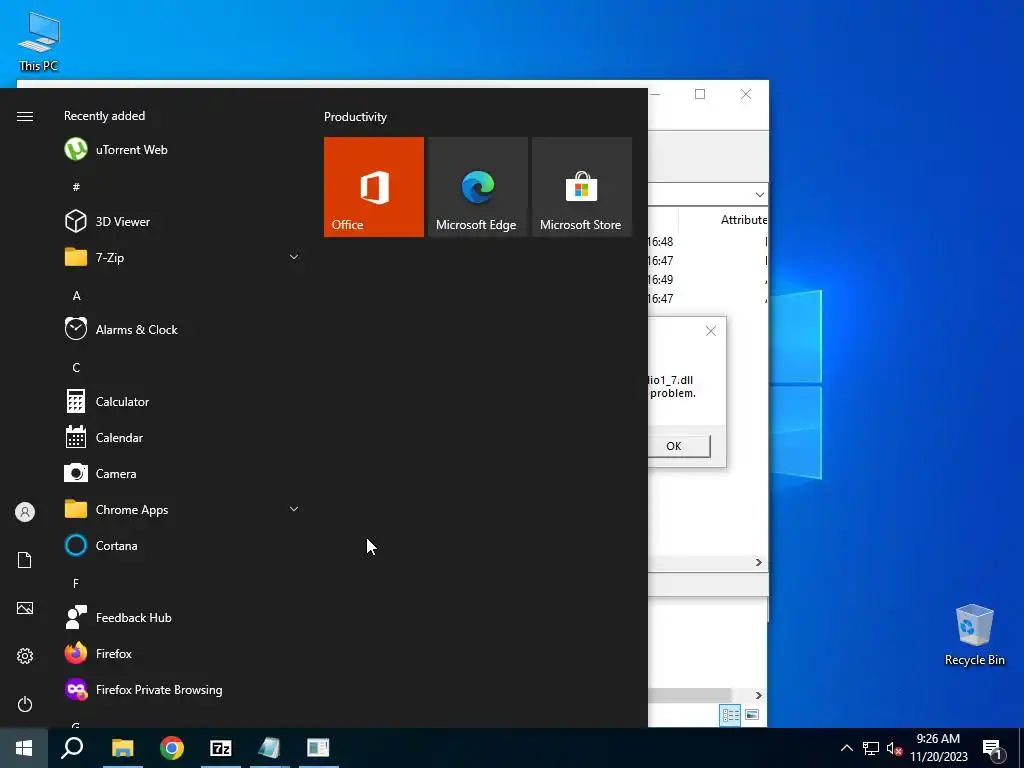Click the last pinned taskbar app icon
The image size is (1024, 768).
click(319, 748)
